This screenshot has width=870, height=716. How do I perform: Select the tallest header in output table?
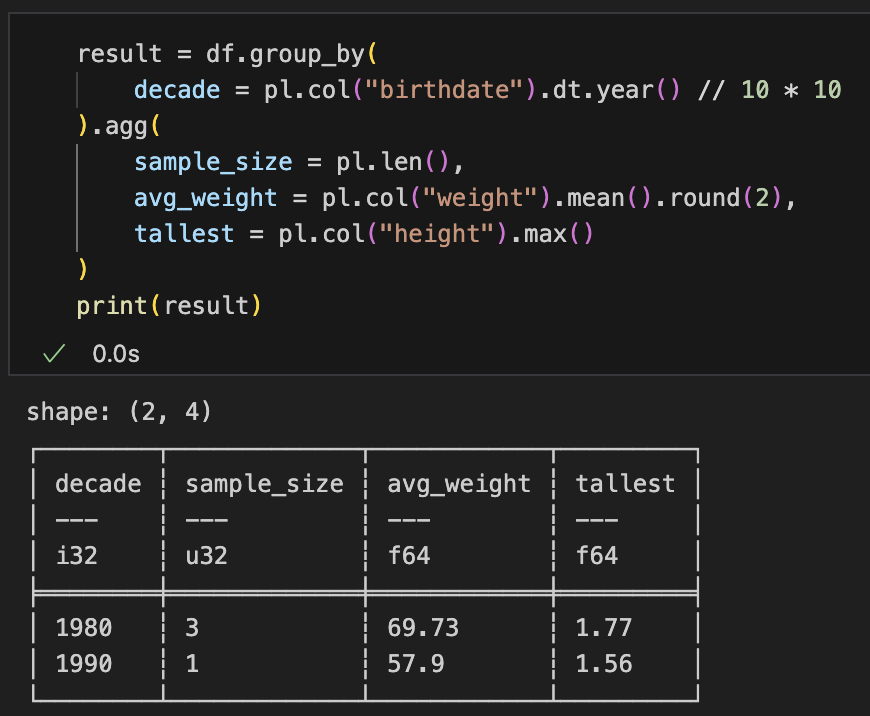[625, 484]
